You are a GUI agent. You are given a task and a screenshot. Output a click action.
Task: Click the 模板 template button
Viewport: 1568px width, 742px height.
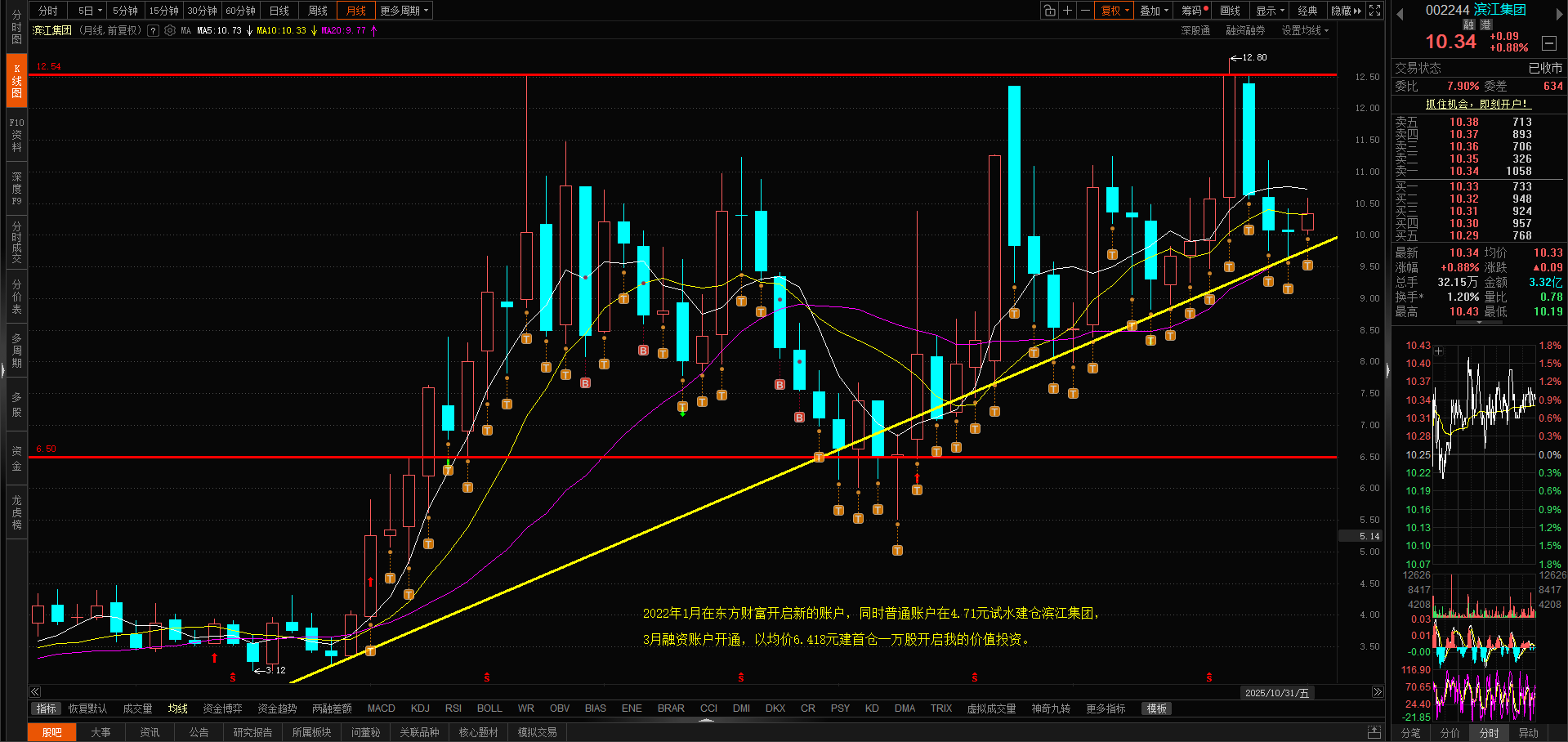click(1156, 708)
